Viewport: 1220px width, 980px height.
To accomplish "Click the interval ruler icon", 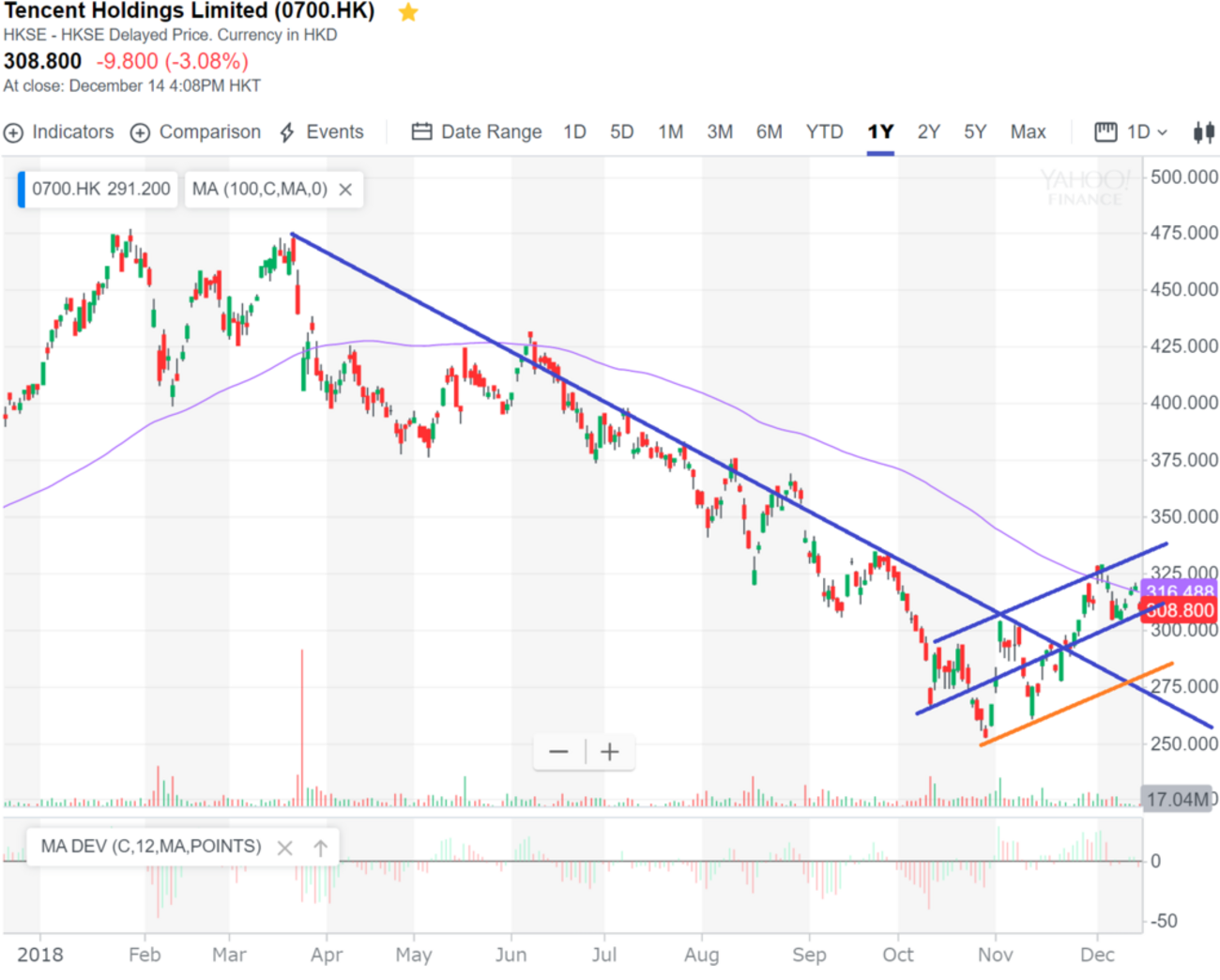I will [x=1106, y=132].
